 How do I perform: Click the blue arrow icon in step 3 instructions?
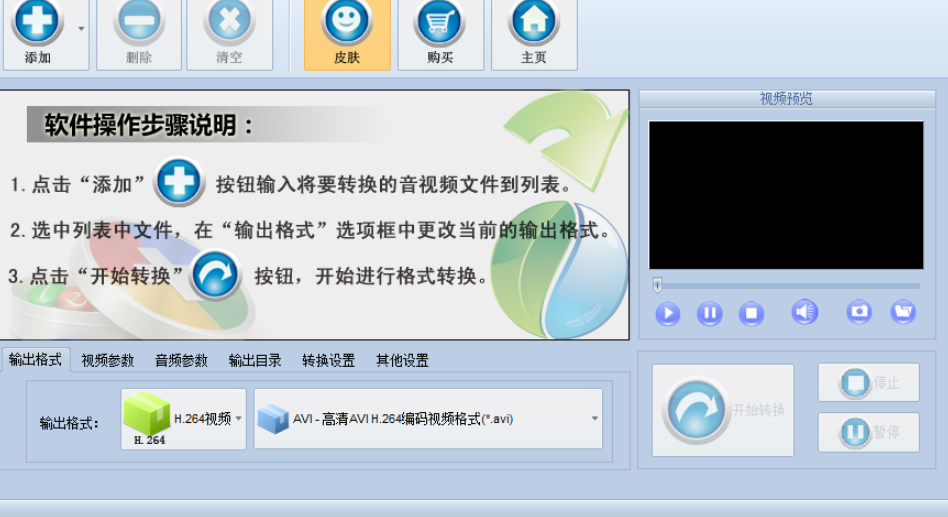[215, 275]
